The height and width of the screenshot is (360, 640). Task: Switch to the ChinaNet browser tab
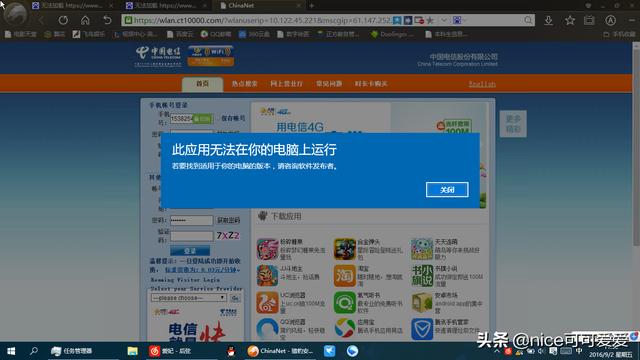261,5
